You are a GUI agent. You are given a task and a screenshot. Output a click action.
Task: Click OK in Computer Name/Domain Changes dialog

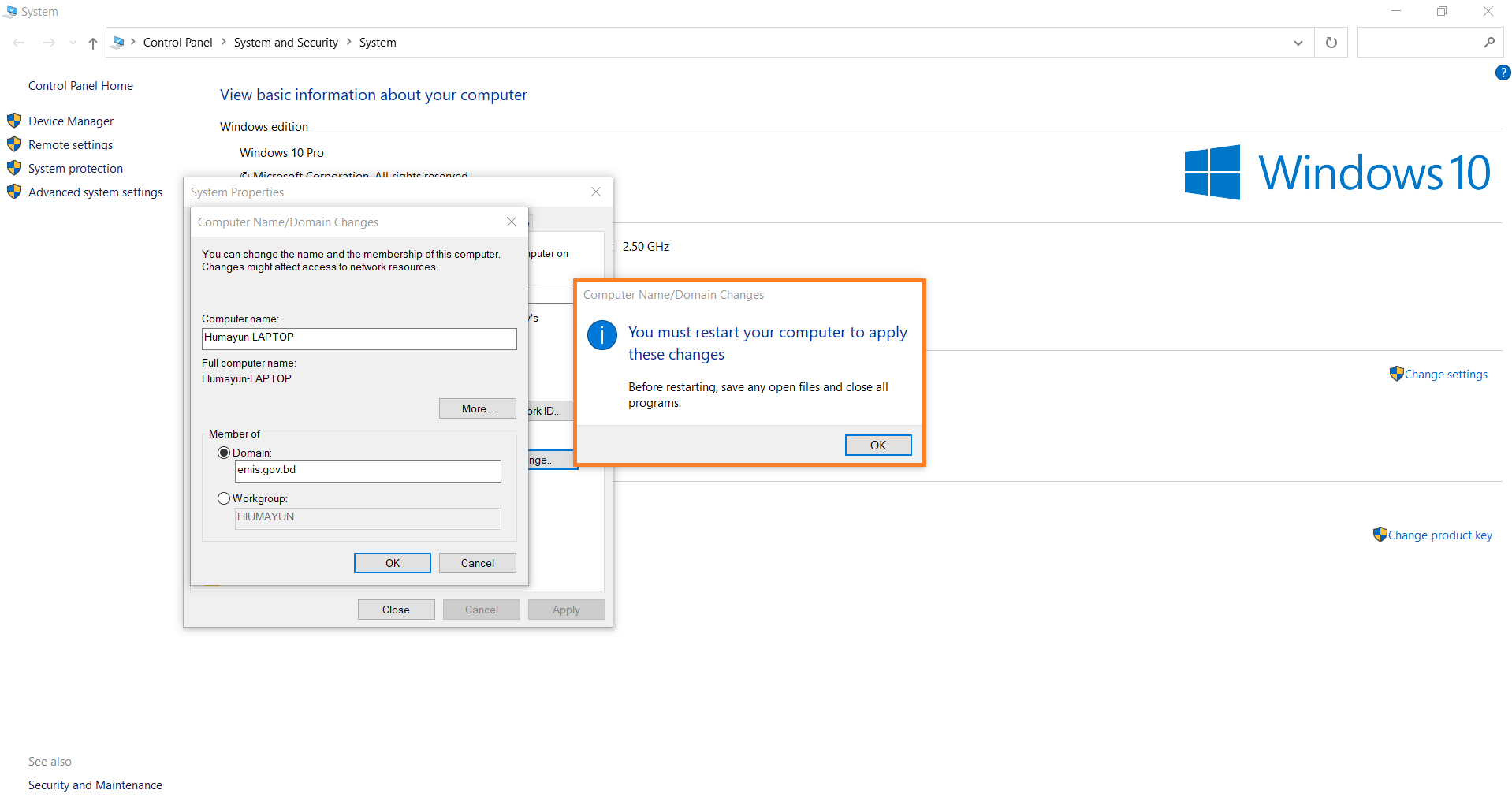[393, 563]
